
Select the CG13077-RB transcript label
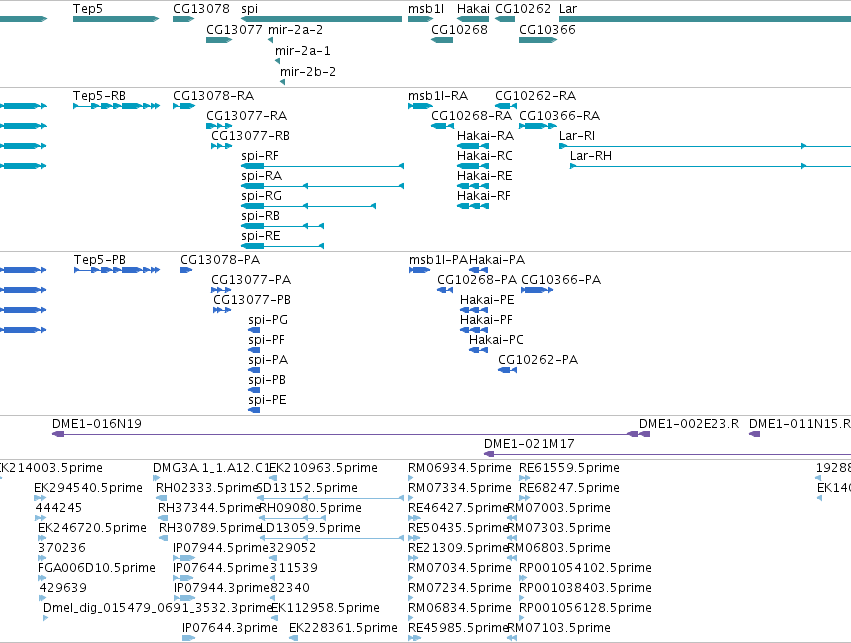point(250,136)
